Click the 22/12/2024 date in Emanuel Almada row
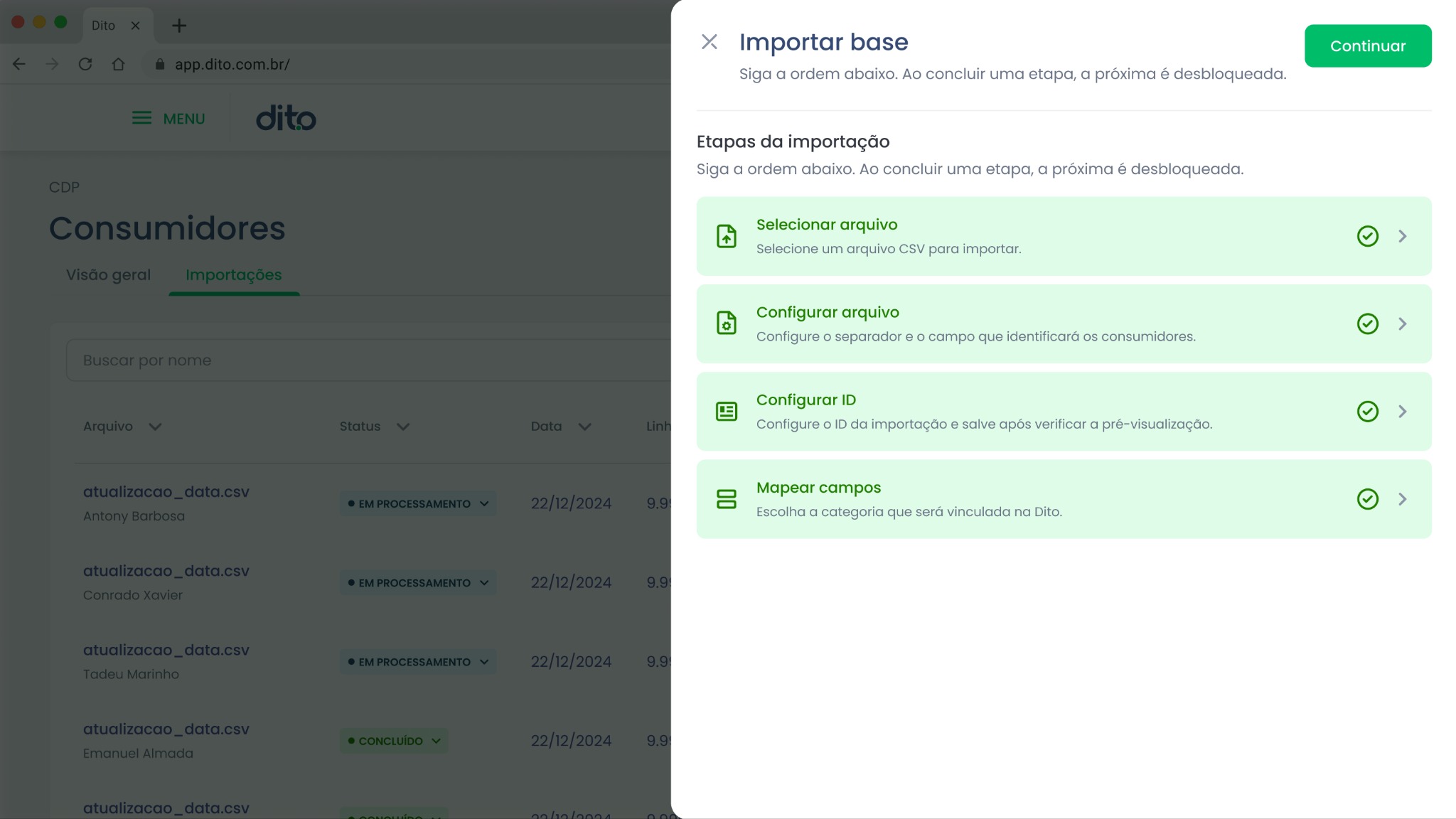 571,741
